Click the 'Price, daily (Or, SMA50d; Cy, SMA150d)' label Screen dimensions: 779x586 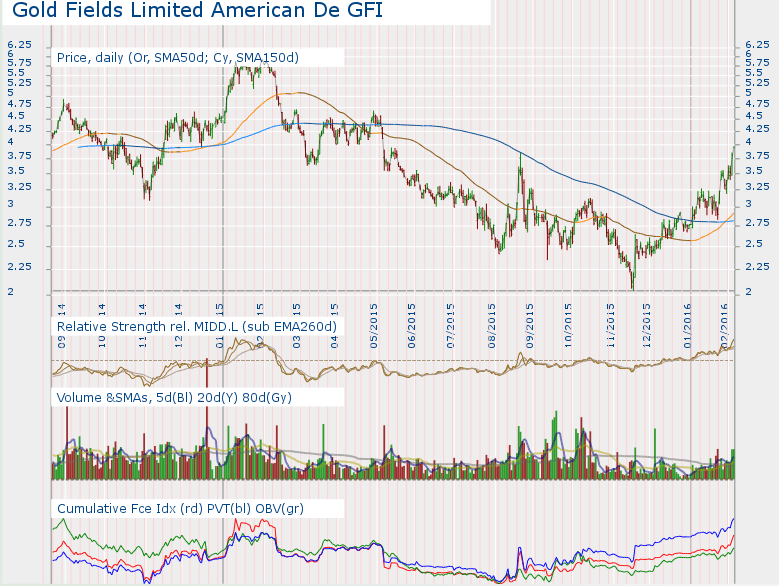[x=178, y=58]
